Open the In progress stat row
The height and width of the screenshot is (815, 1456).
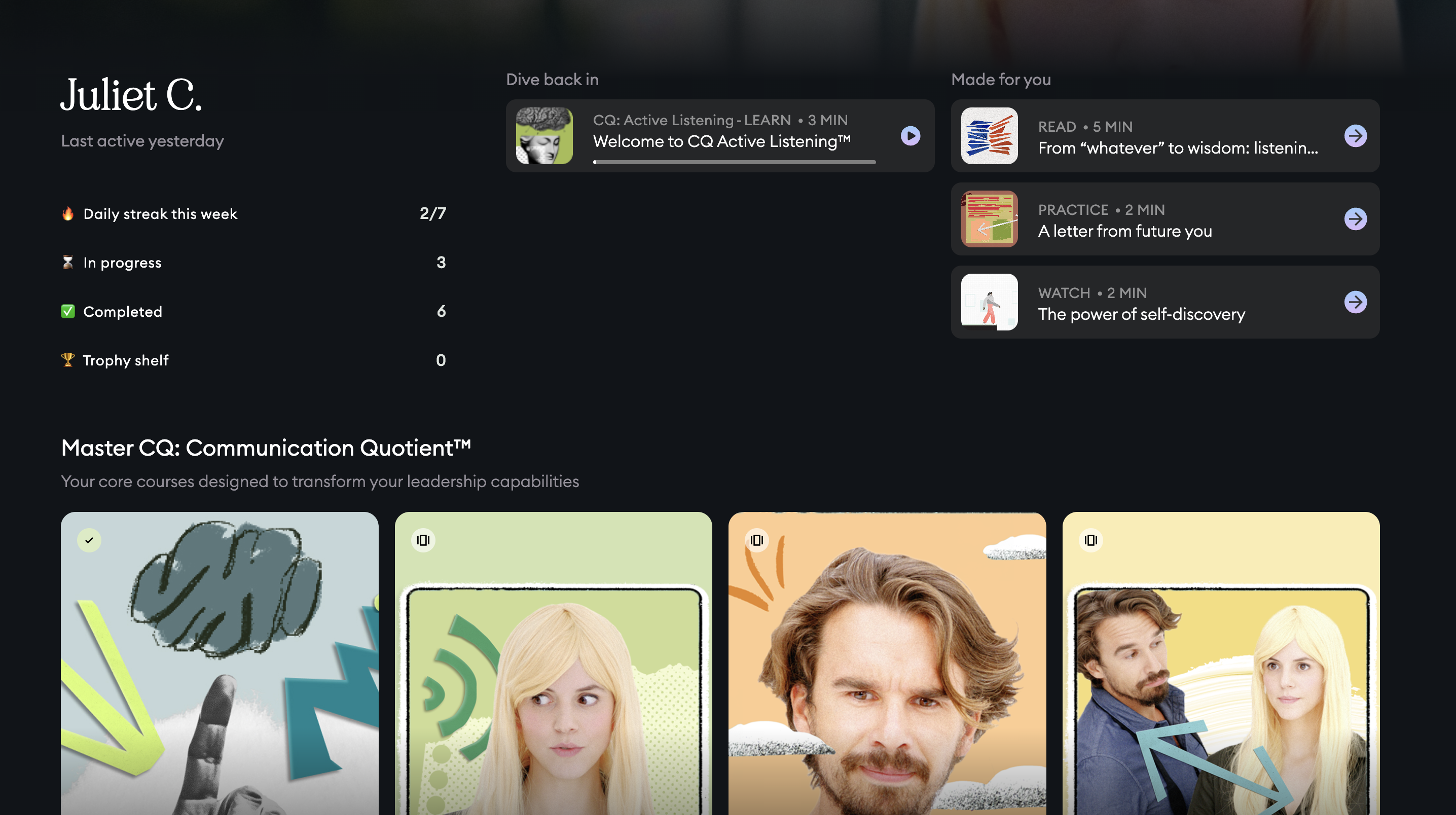(253, 262)
